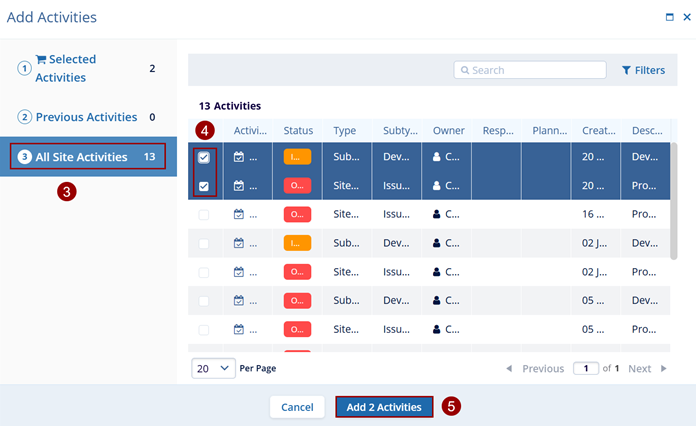Click the calendar icon in first activity row
The height and width of the screenshot is (426, 696).
click(239, 157)
